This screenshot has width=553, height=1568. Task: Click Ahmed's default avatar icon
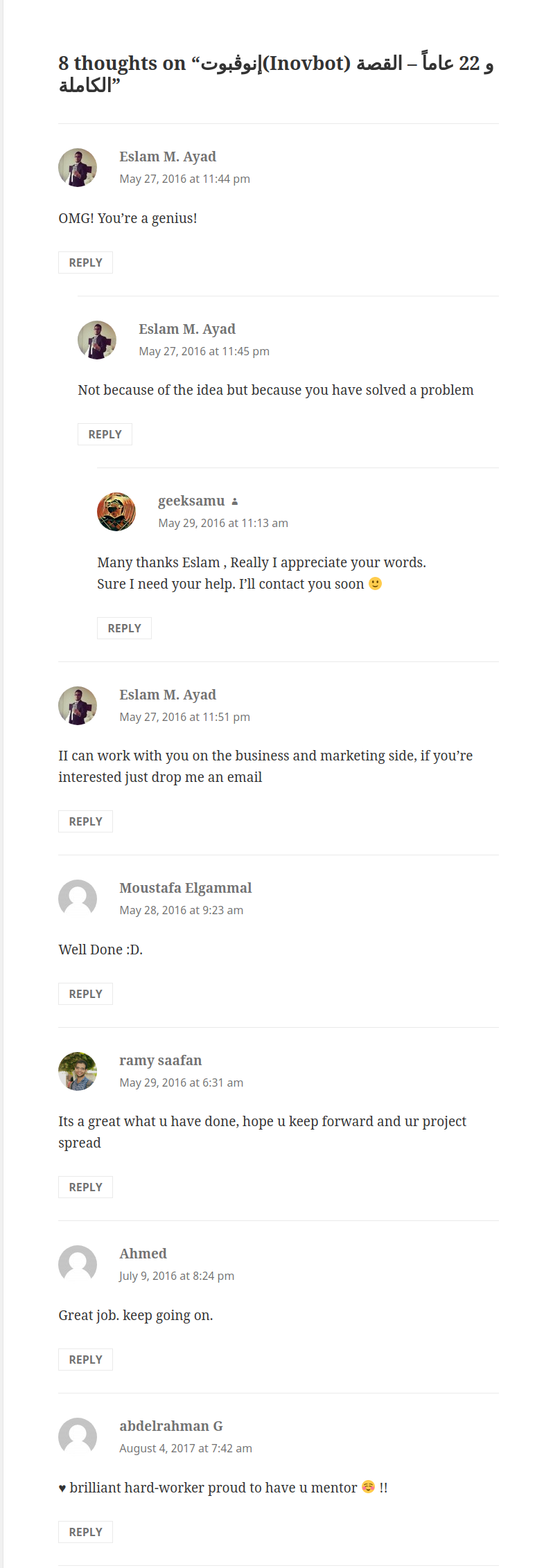(x=78, y=1265)
